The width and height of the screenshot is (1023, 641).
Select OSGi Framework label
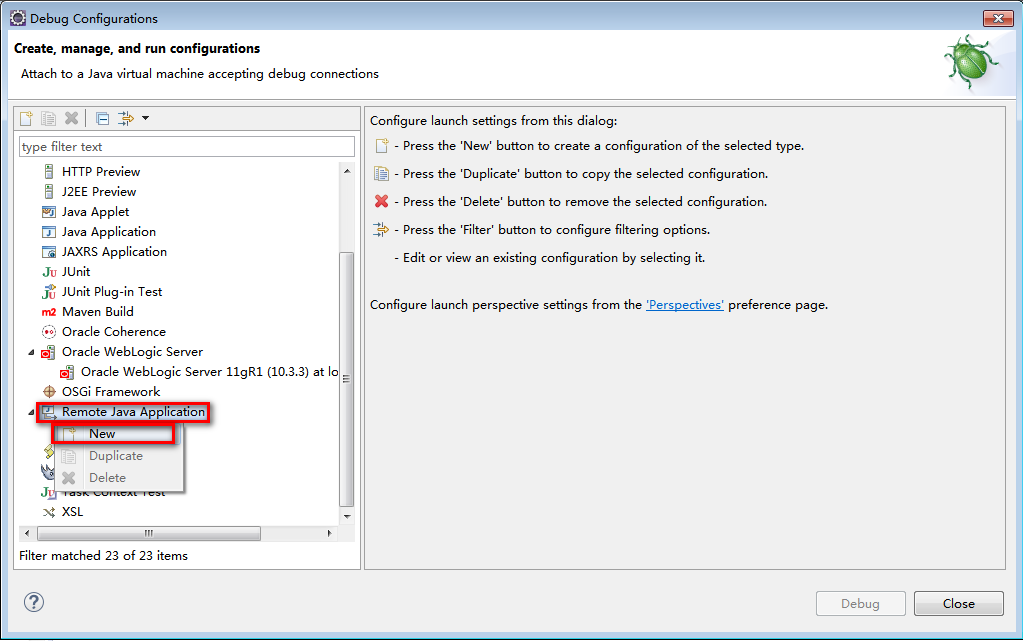click(111, 392)
